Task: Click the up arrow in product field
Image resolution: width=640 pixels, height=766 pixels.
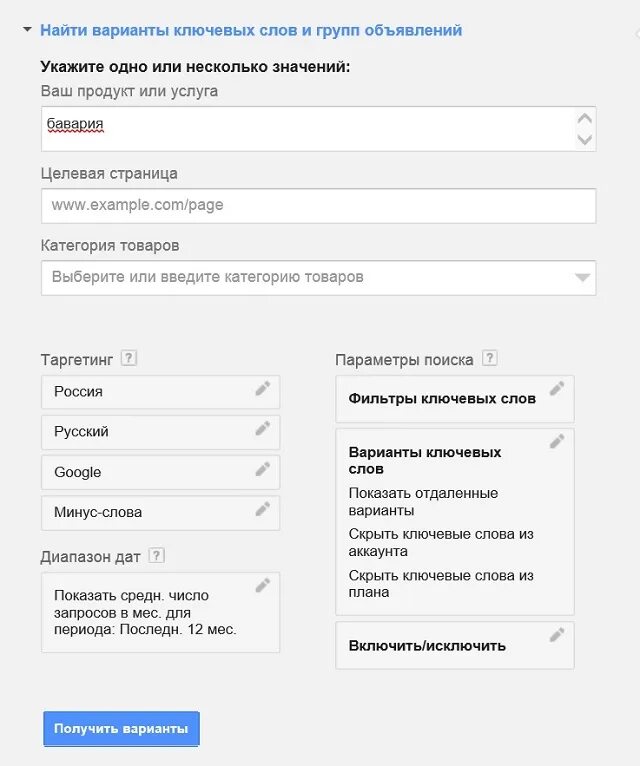Action: pos(585,119)
